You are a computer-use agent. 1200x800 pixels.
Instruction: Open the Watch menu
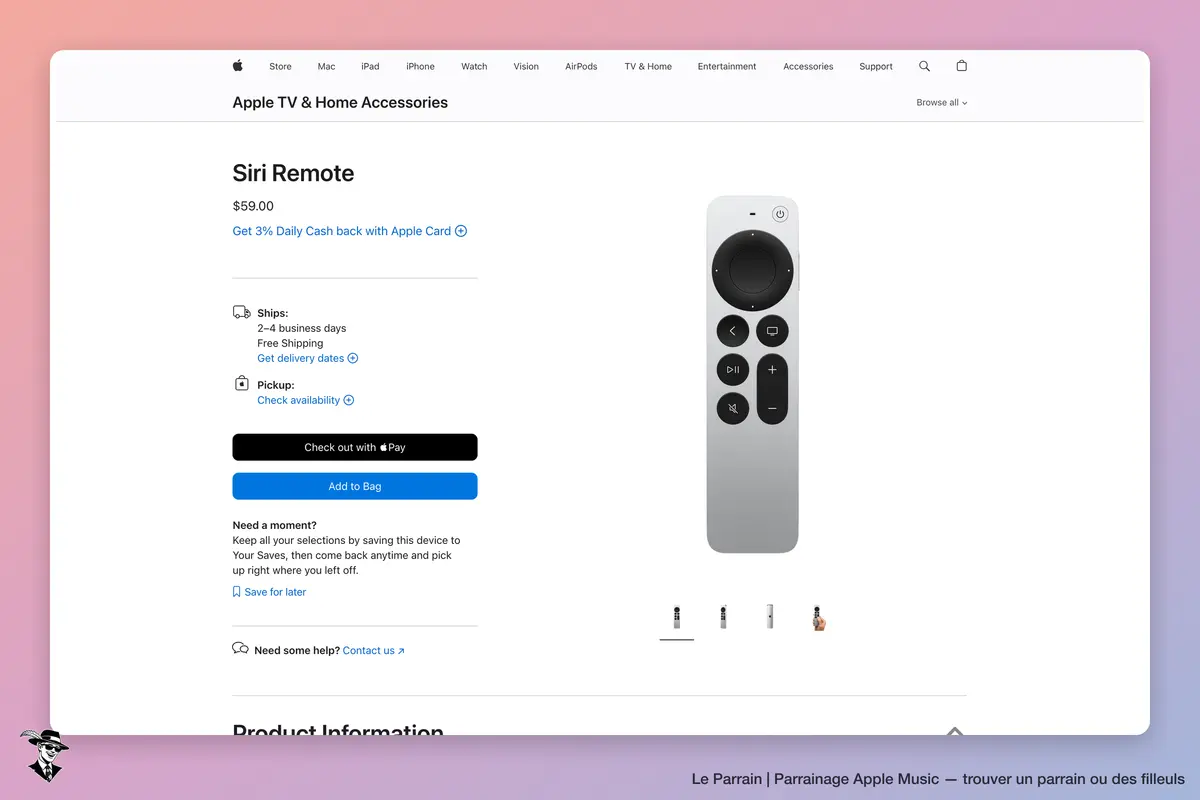474,66
